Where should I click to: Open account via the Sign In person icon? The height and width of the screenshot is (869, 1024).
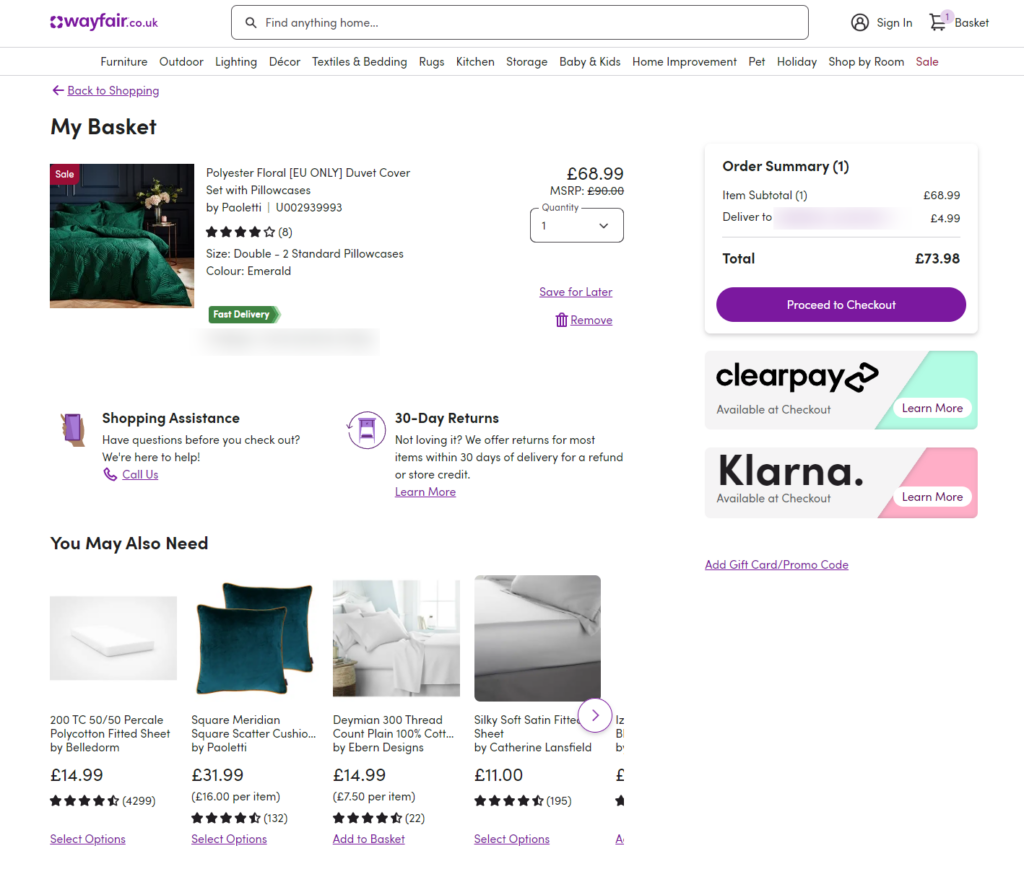tap(860, 22)
